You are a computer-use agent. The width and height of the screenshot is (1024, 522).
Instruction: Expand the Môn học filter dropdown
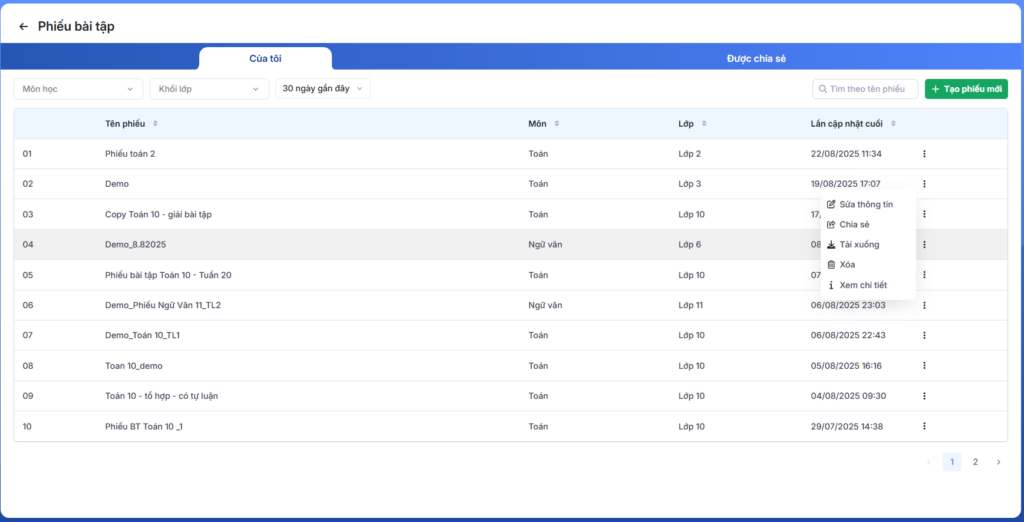click(x=79, y=89)
